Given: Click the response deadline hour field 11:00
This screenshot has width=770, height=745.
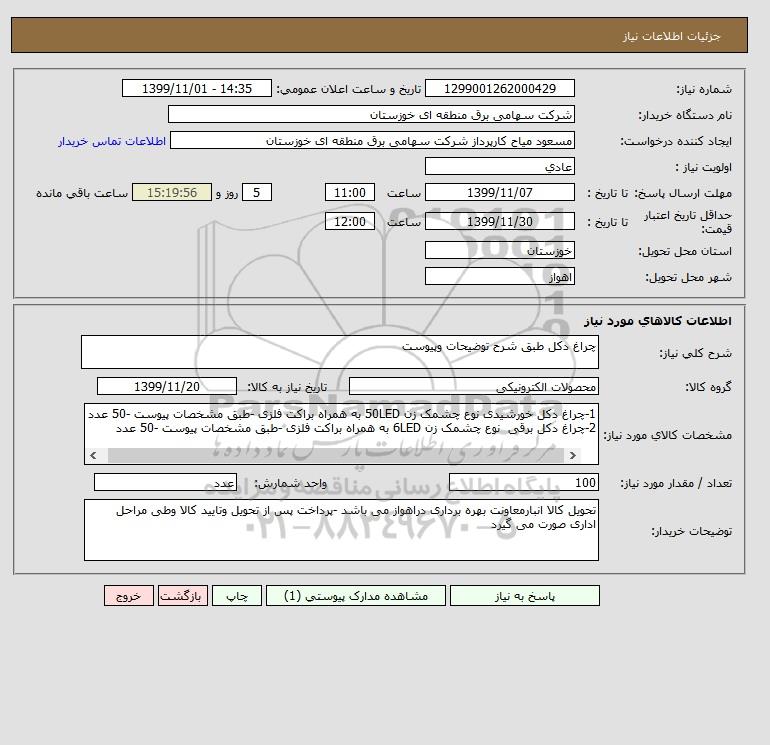Looking at the screenshot, I should coord(350,193).
